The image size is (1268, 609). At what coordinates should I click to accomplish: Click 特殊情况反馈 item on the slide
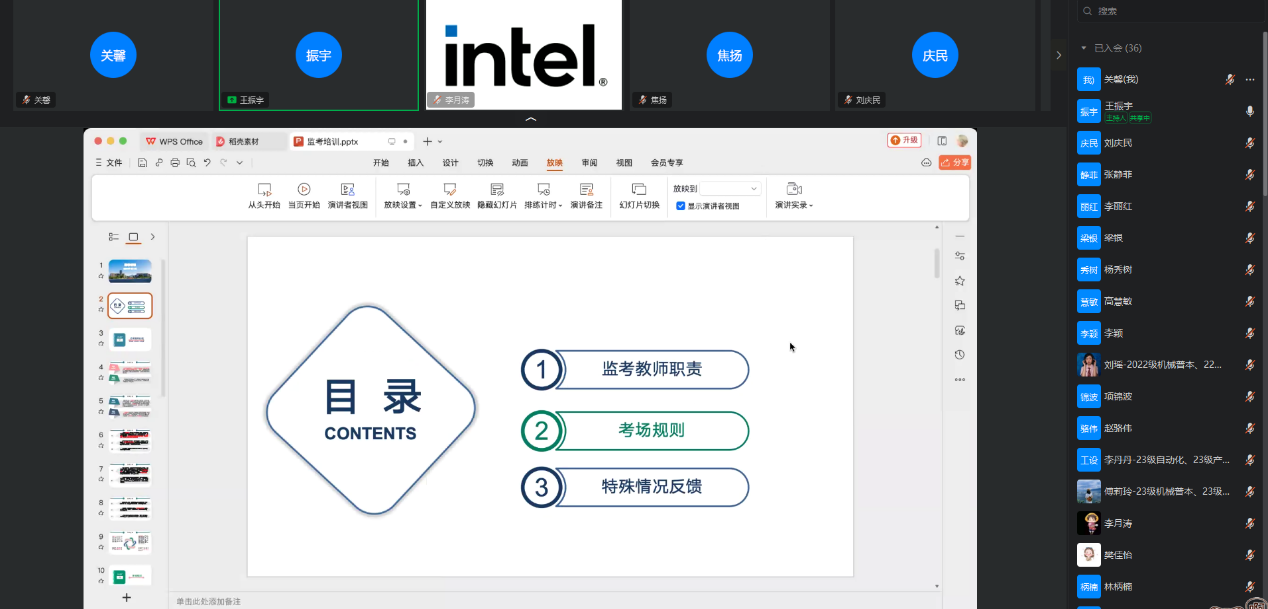(x=651, y=487)
